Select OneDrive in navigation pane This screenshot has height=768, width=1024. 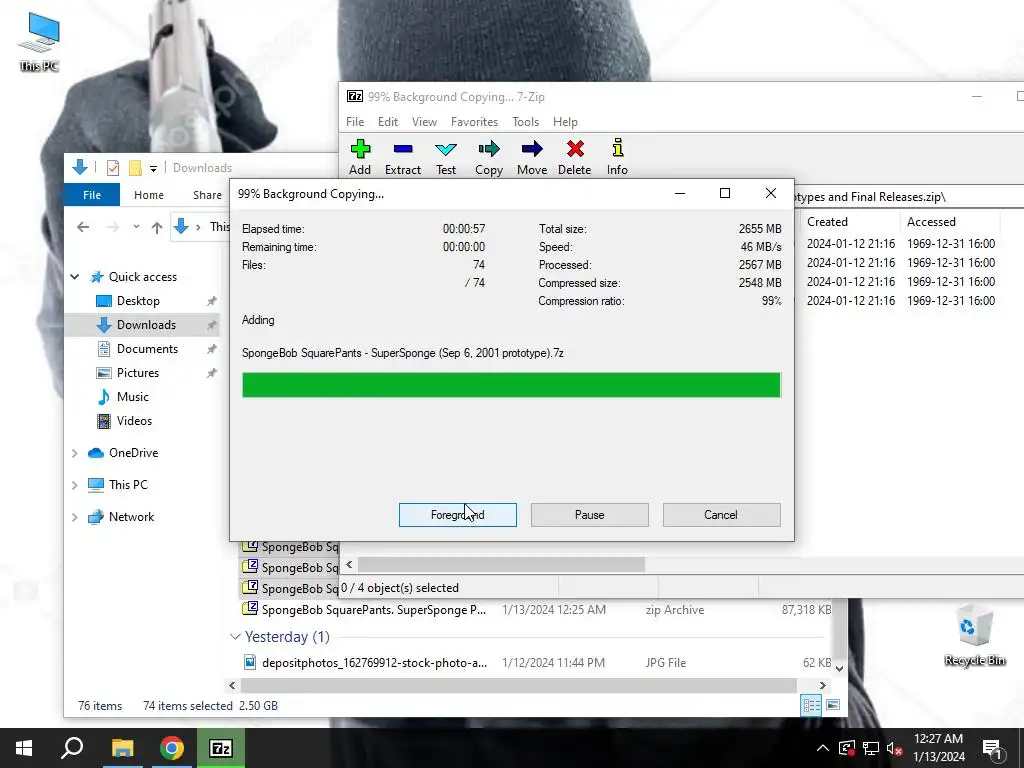point(133,453)
